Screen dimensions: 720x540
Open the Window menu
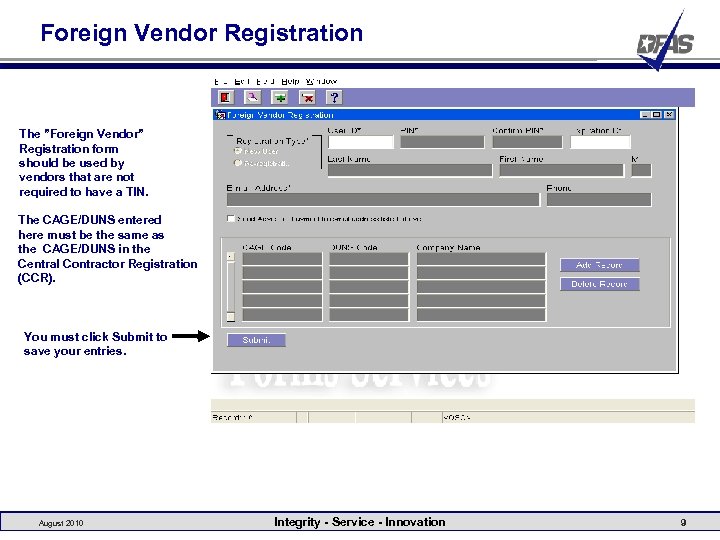click(x=321, y=81)
